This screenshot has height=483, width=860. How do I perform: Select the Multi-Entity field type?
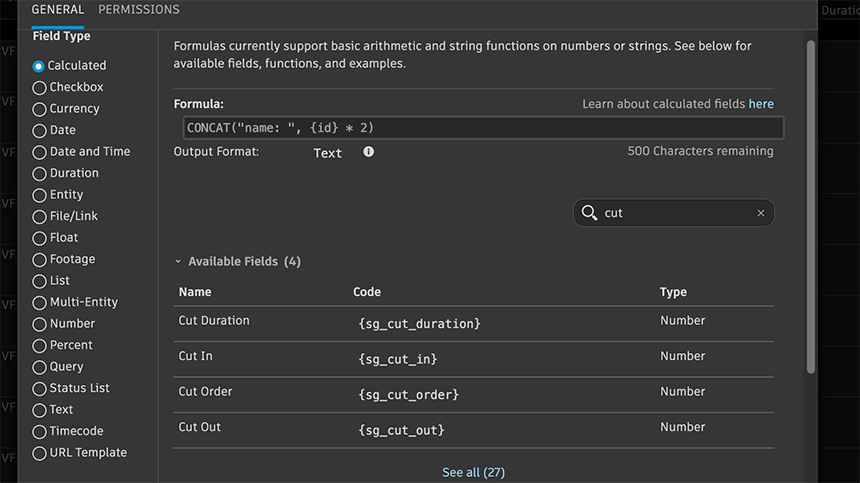(39, 303)
